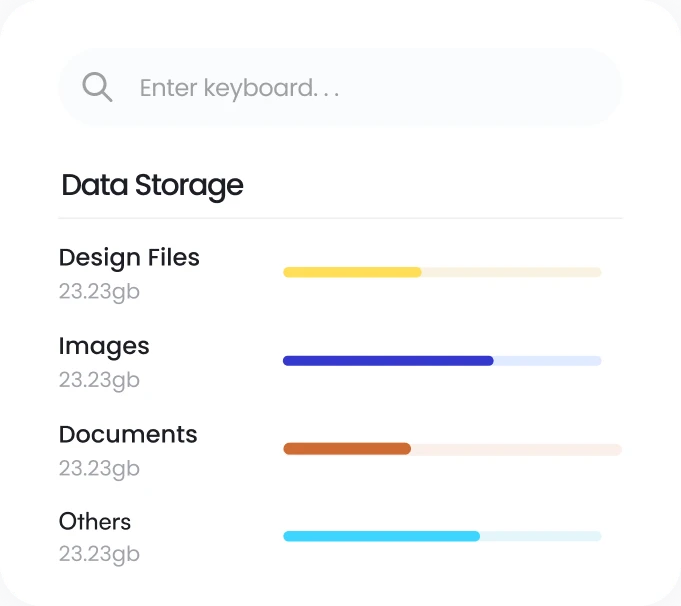Image resolution: width=681 pixels, height=606 pixels.
Task: Open the Others storage category
Action: click(x=95, y=521)
